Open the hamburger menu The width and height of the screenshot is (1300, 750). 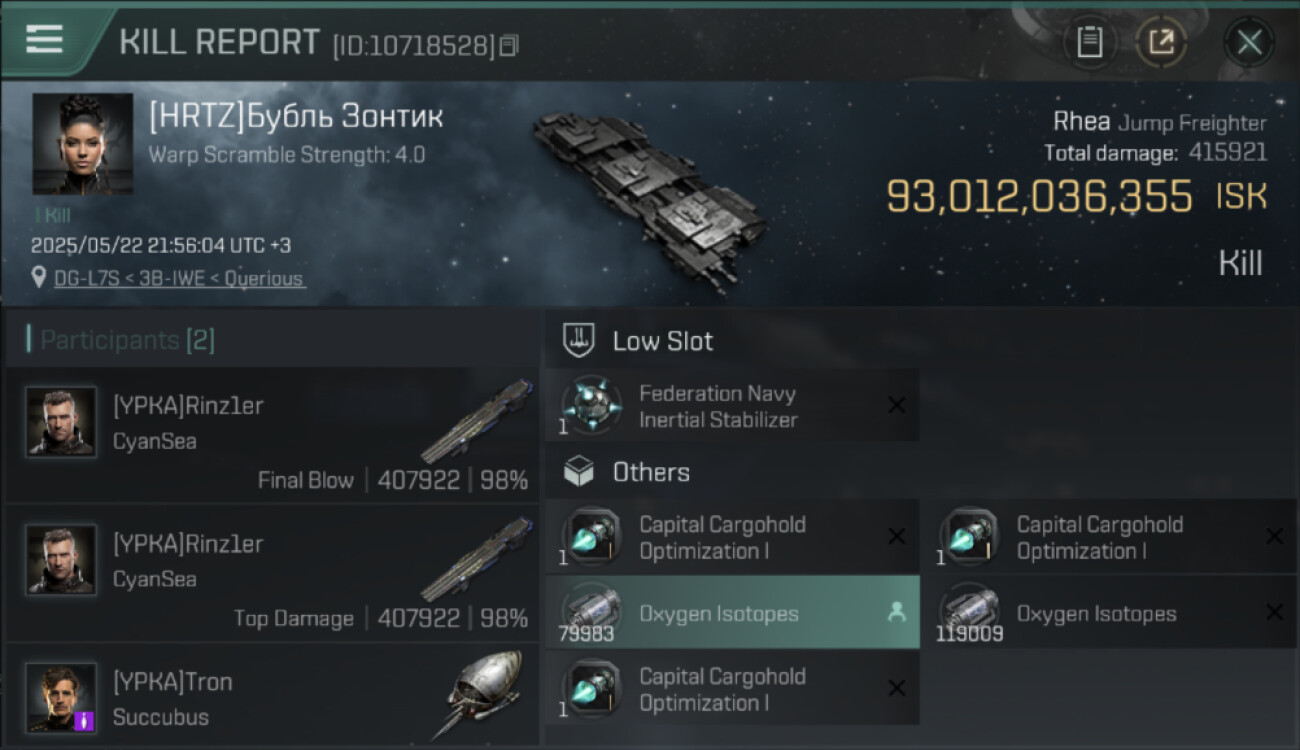pos(44,40)
